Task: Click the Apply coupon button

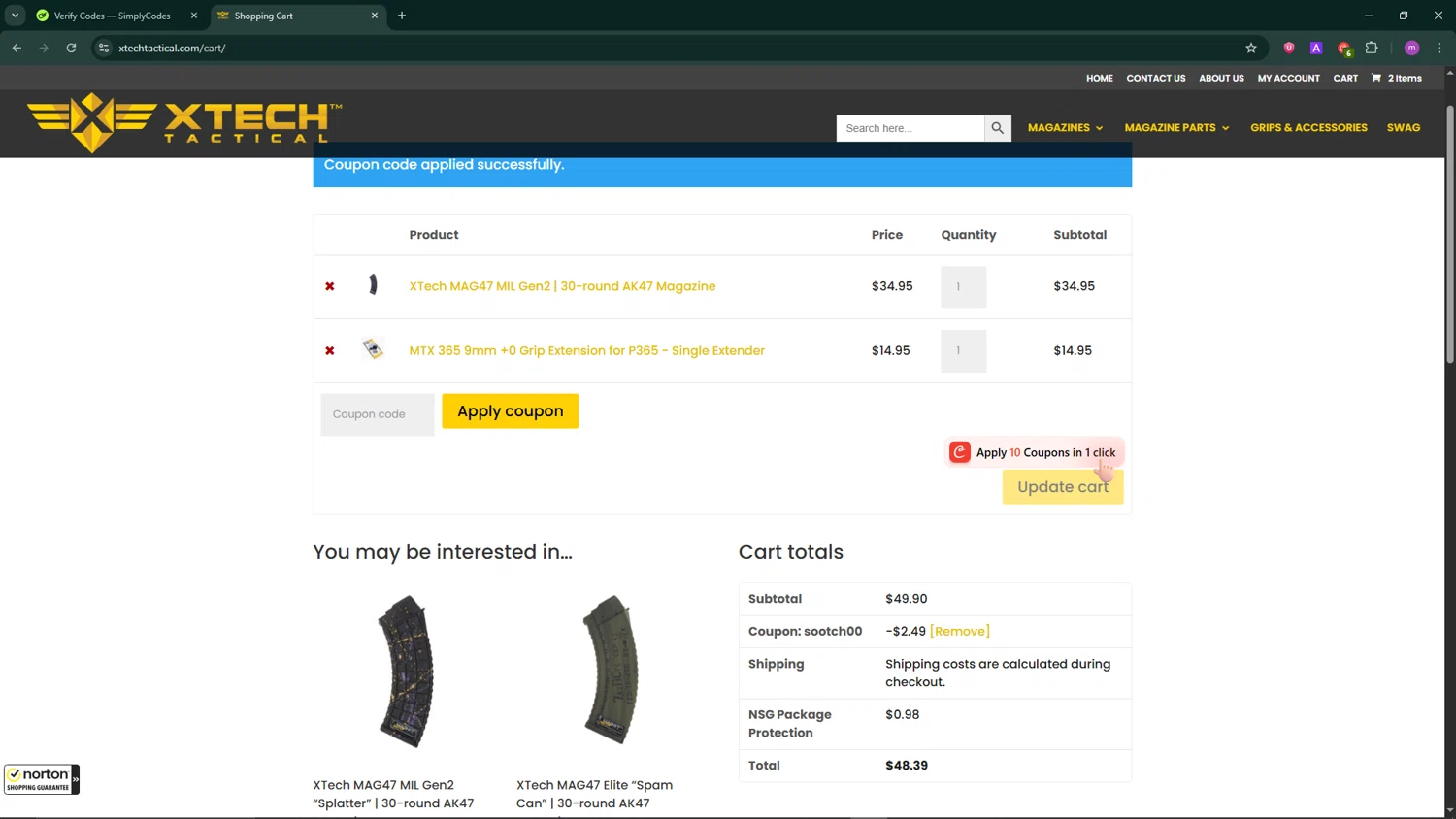Action: 510,410
